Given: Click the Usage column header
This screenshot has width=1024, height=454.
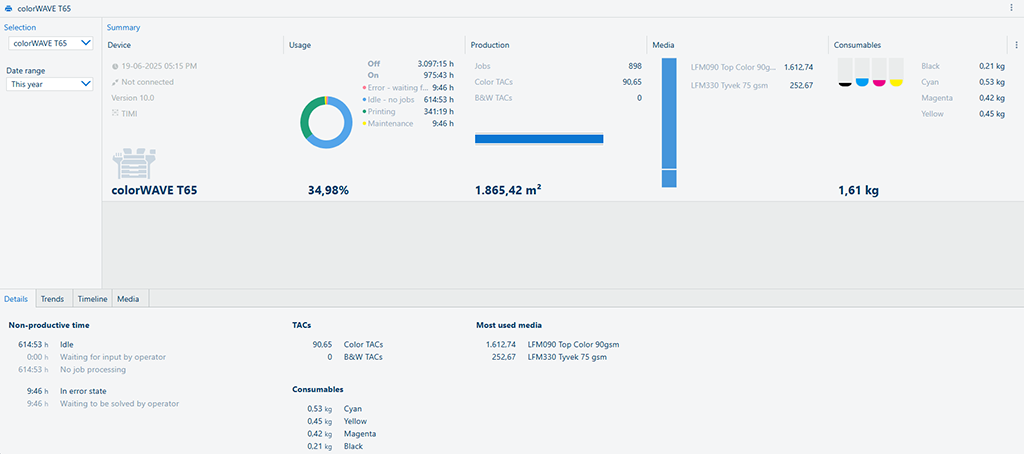Looking at the screenshot, I should [300, 45].
